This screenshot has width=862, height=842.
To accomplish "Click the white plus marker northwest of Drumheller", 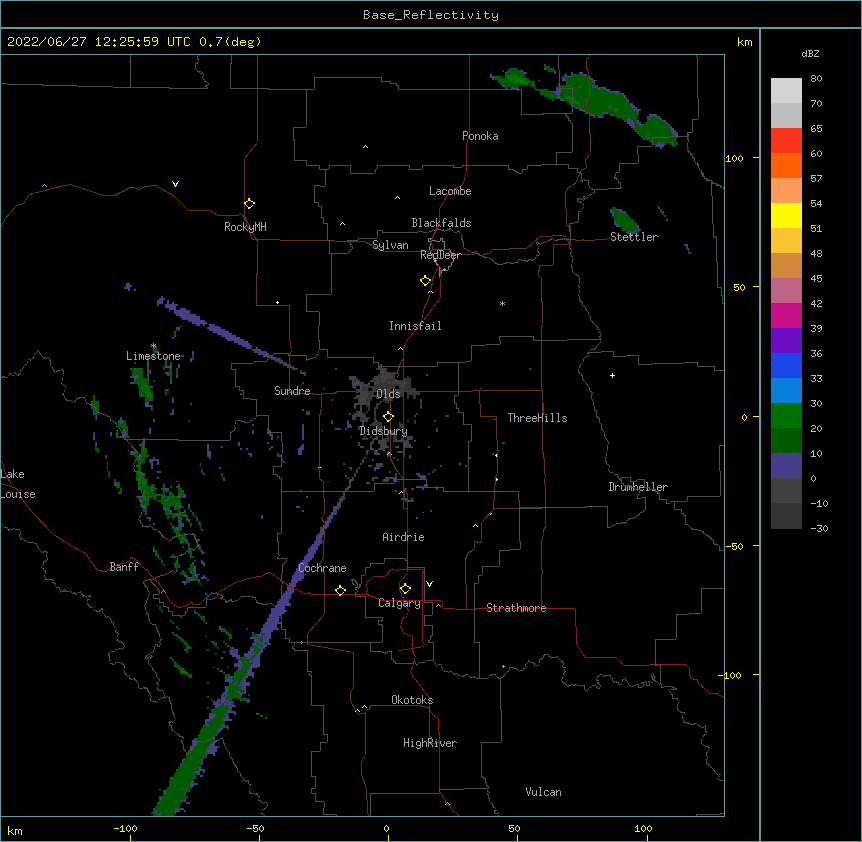I will coord(612,375).
